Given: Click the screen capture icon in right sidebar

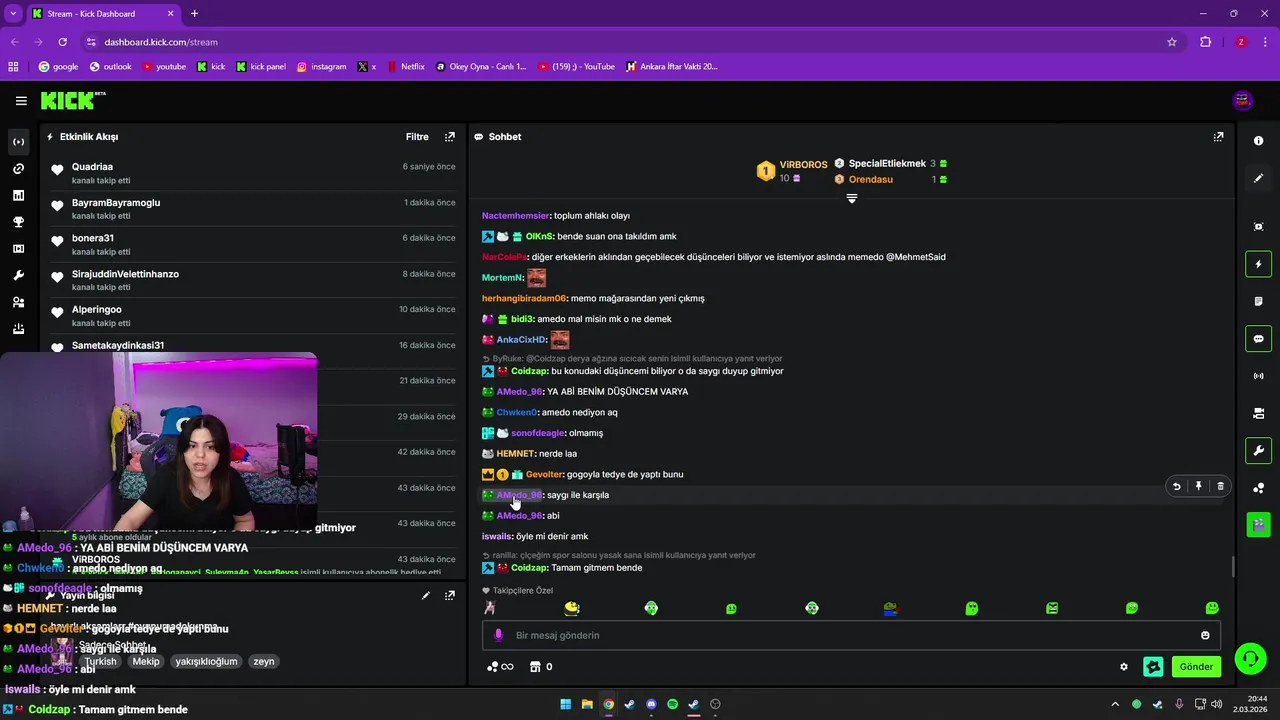Looking at the screenshot, I should coord(1258,227).
